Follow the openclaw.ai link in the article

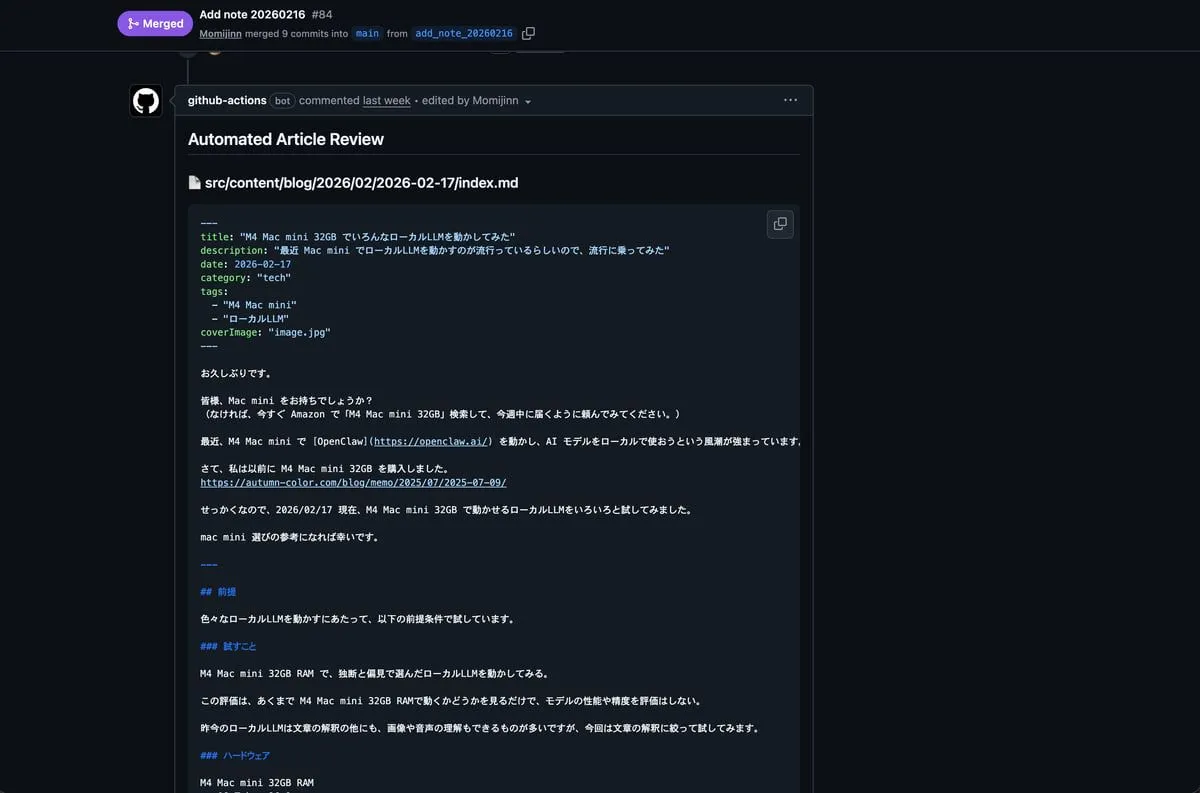[430, 441]
